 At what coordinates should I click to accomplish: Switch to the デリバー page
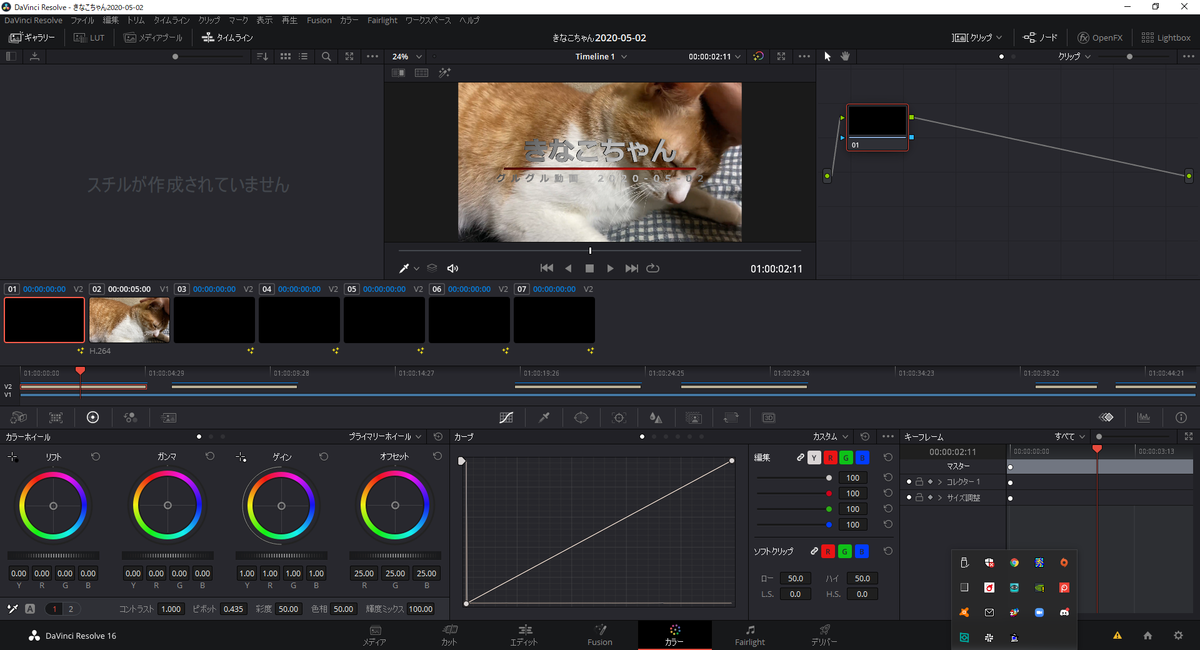click(x=823, y=635)
